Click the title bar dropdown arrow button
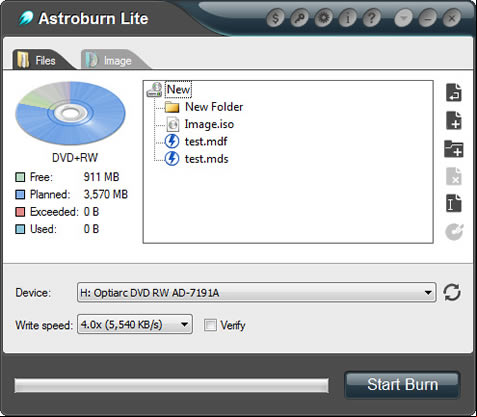The width and height of the screenshot is (477, 417). [x=404, y=18]
